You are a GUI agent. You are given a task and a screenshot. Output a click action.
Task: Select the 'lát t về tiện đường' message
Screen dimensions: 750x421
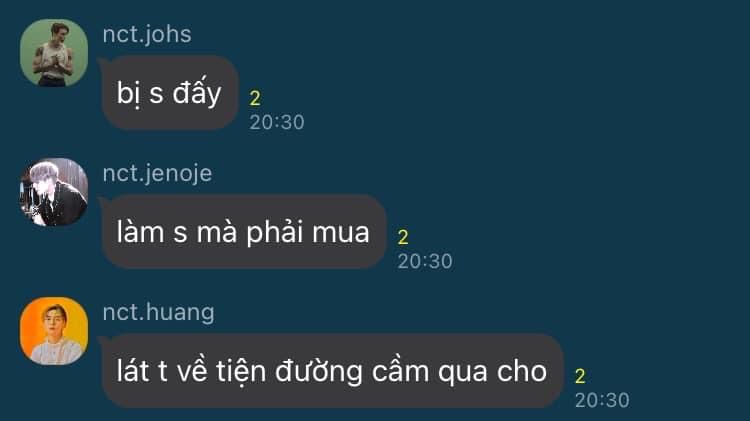tap(332, 371)
